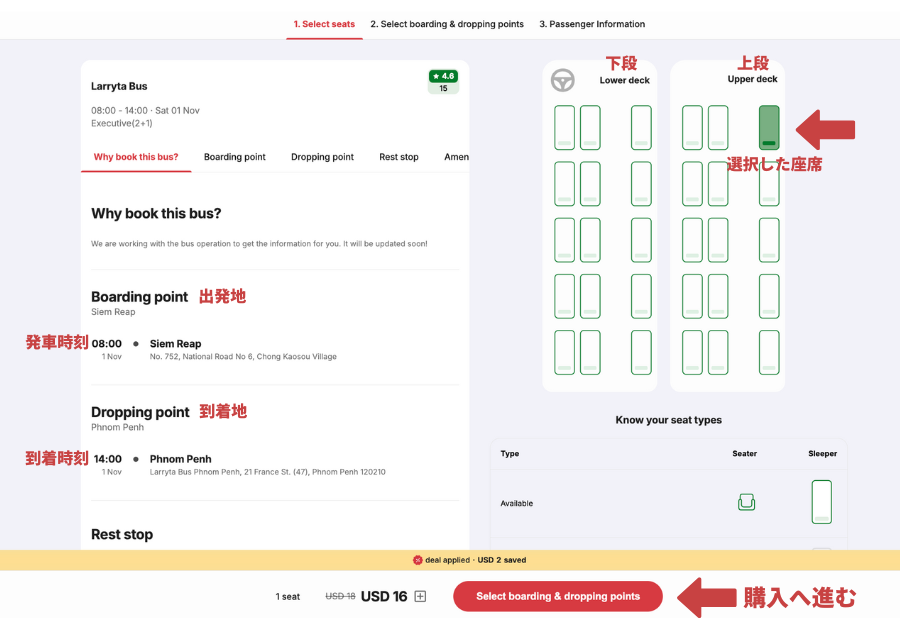Click the steering wheel driver icon
Image resolution: width=900 pixels, height=630 pixels.
[562, 80]
